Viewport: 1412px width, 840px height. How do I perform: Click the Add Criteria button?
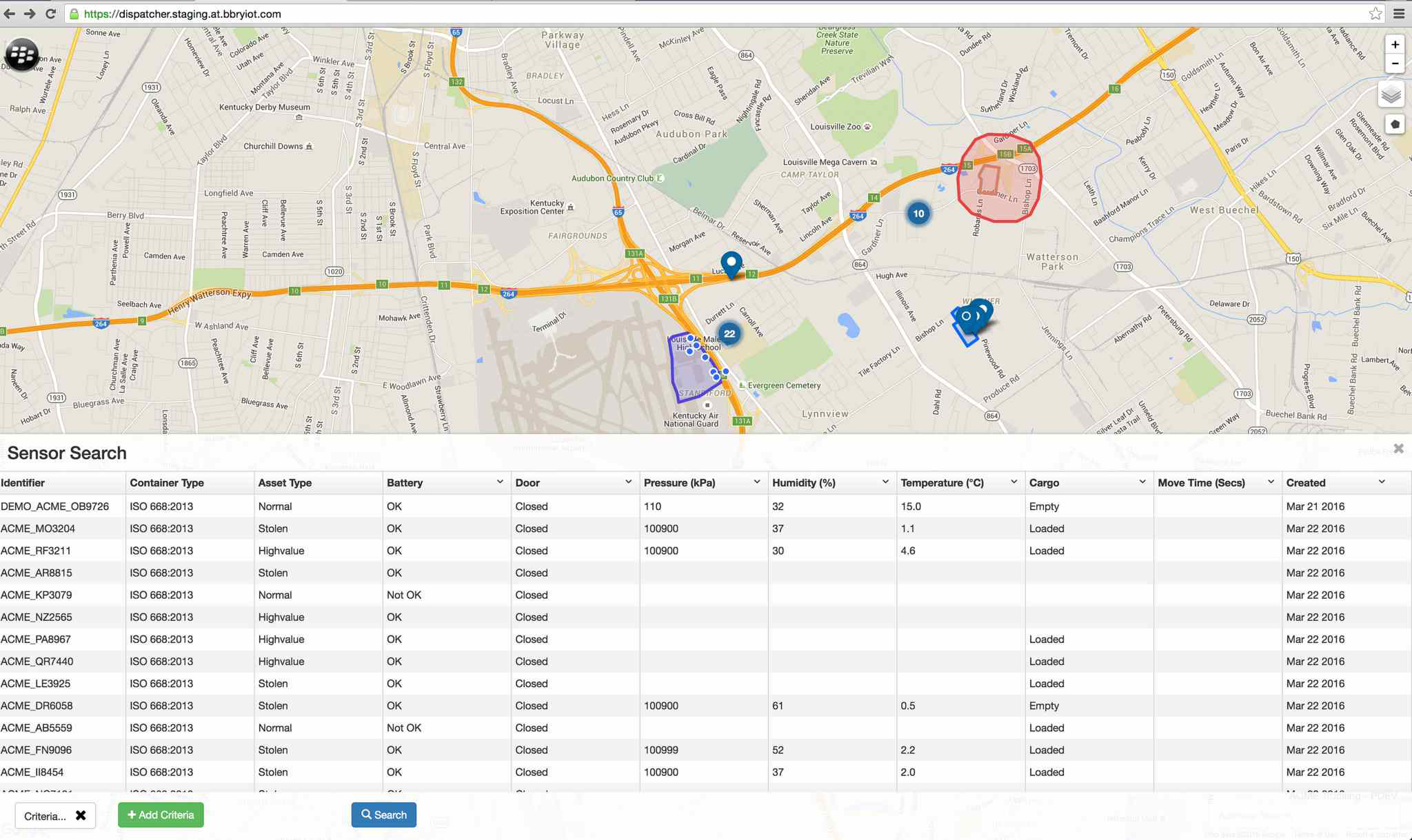pos(161,815)
